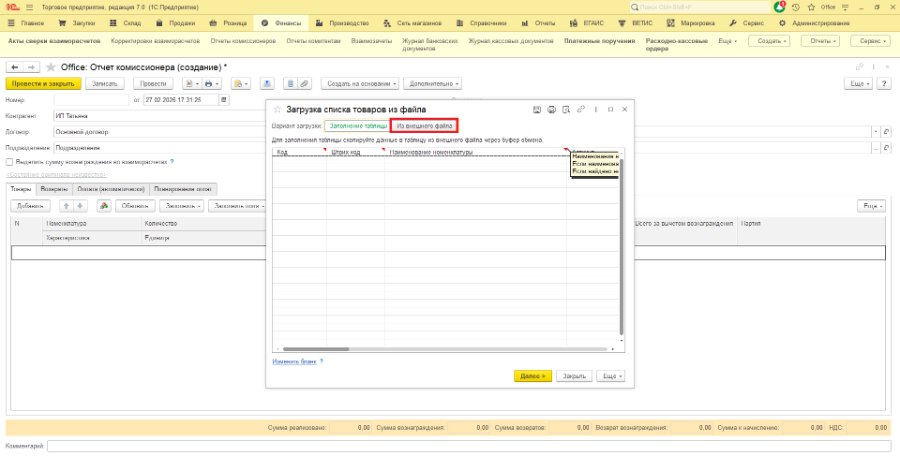Switch to the Товары tab
The image size is (900, 456).
(x=21, y=189)
